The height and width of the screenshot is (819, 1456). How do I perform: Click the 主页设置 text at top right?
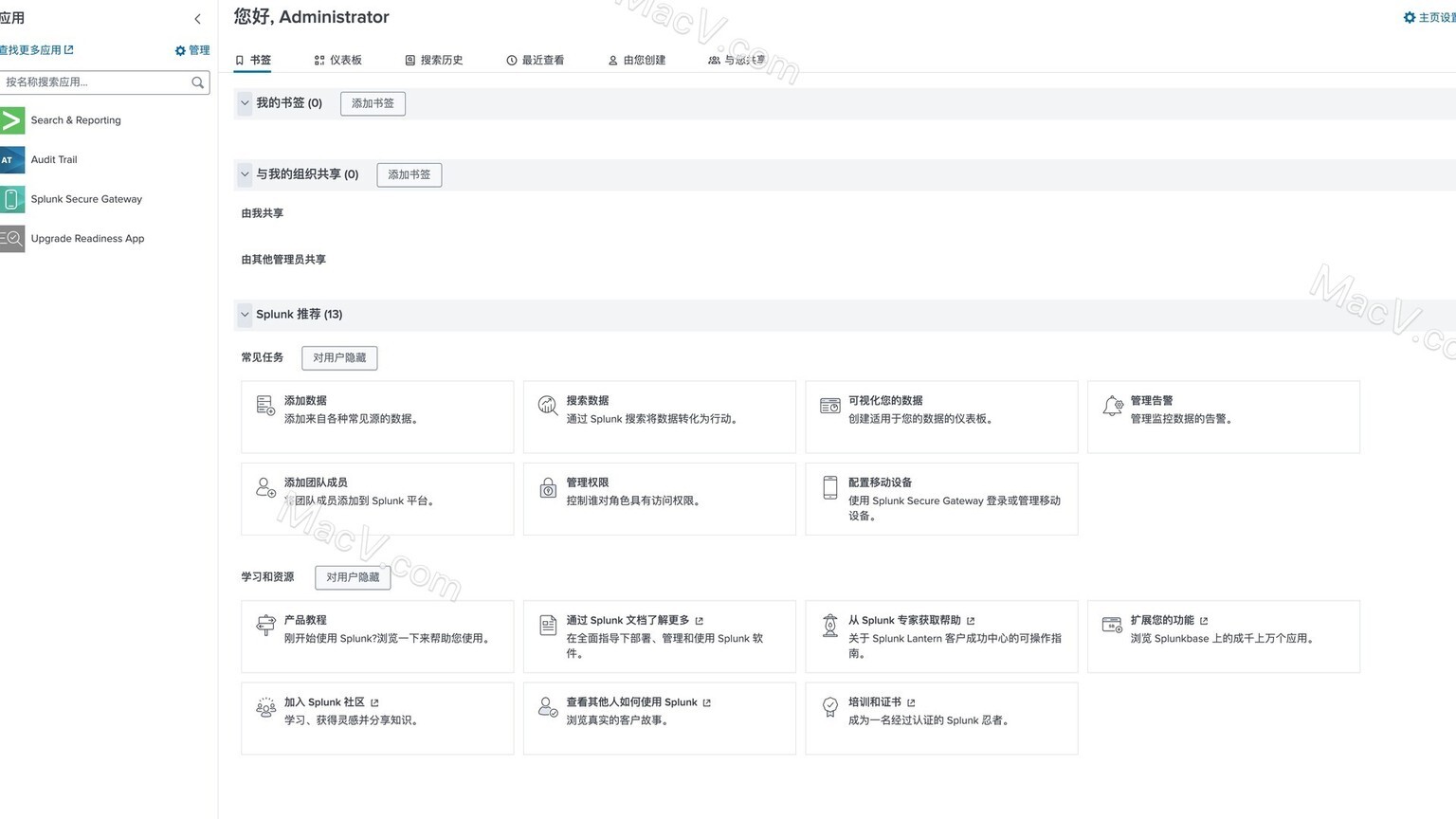(1437, 17)
